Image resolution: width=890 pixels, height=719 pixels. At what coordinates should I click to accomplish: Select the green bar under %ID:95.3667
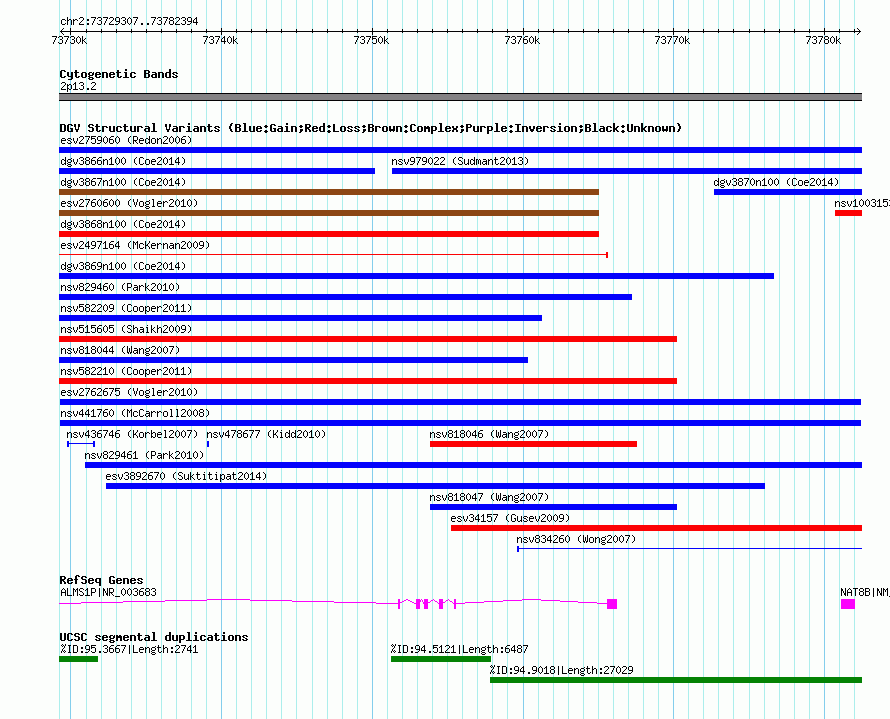(x=78, y=659)
